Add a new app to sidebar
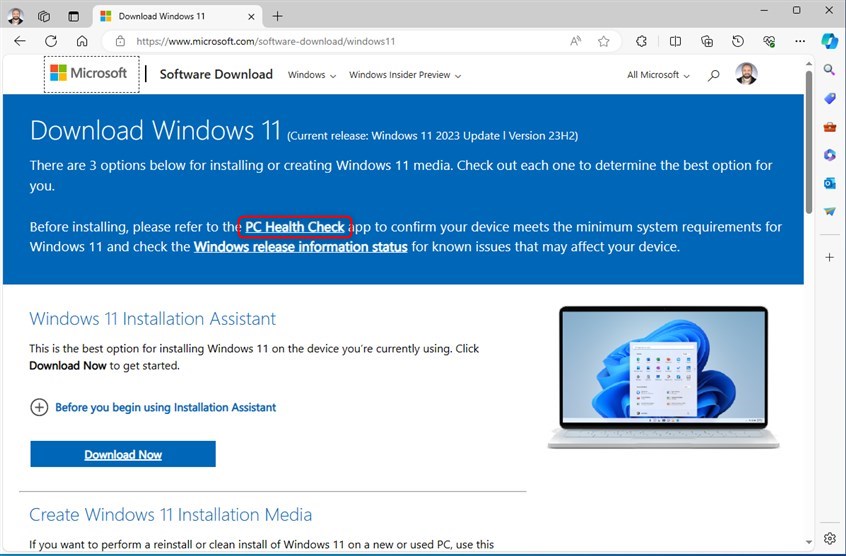846x556 pixels. [x=829, y=257]
